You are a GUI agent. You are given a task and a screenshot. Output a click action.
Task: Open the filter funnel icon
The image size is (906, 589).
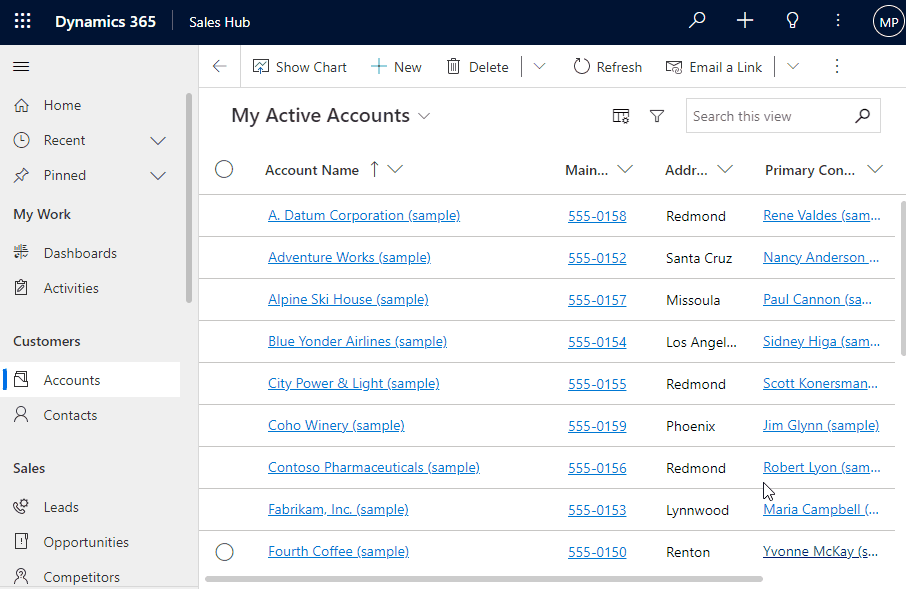657,116
